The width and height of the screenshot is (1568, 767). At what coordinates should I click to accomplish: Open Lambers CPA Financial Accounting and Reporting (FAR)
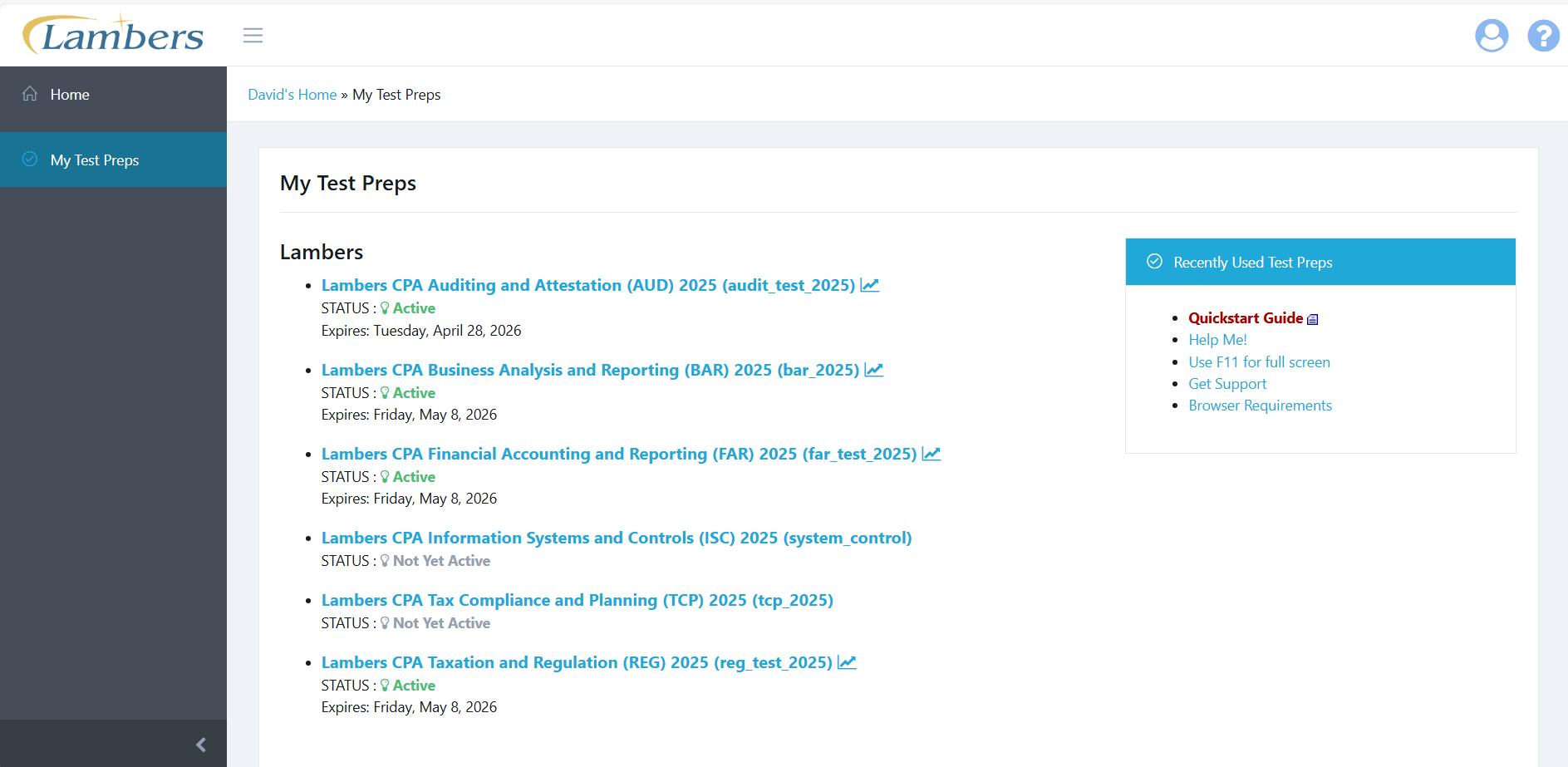click(x=619, y=454)
